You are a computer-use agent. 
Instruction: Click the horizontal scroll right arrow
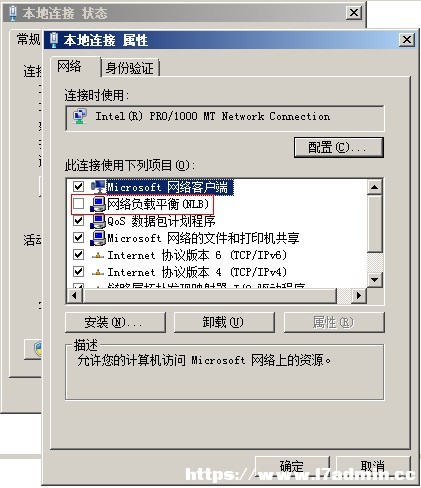coord(359,296)
